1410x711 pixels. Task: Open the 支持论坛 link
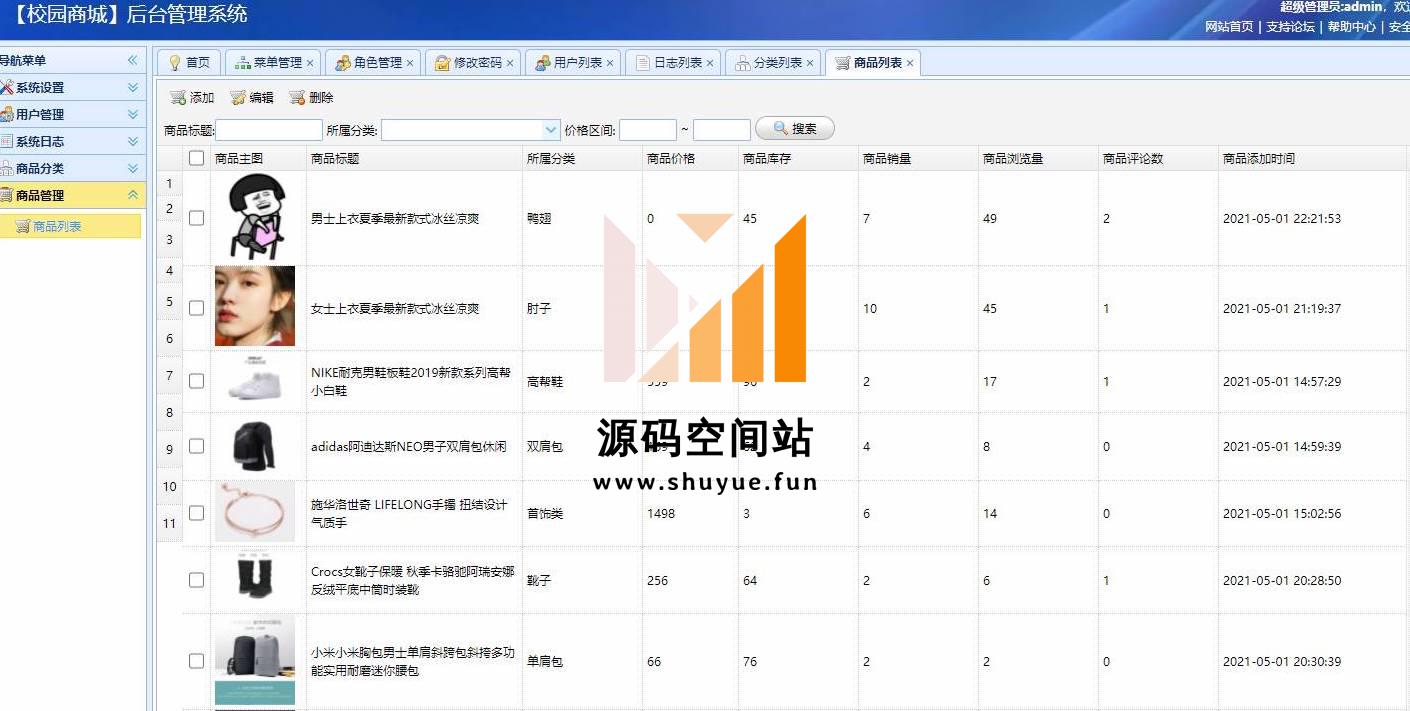(1290, 27)
